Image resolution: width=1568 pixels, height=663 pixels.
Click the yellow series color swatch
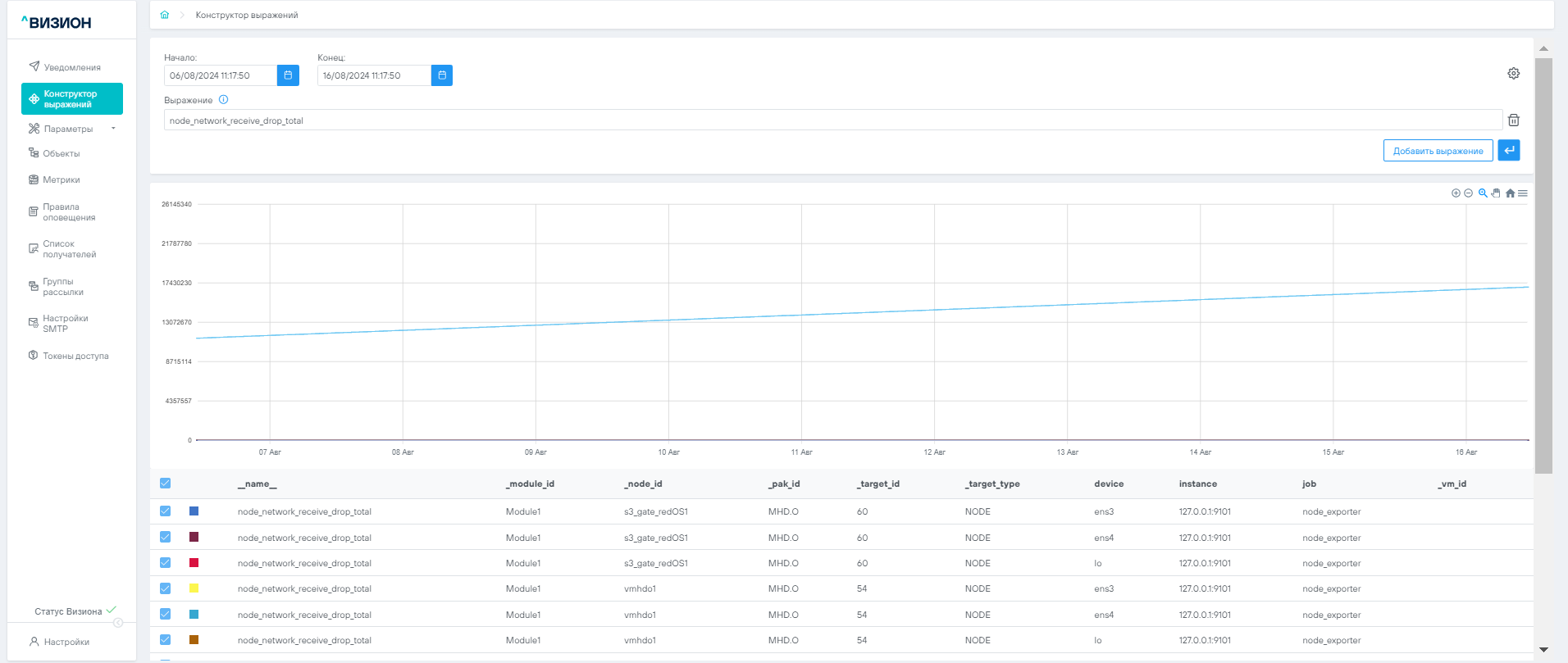coord(194,588)
